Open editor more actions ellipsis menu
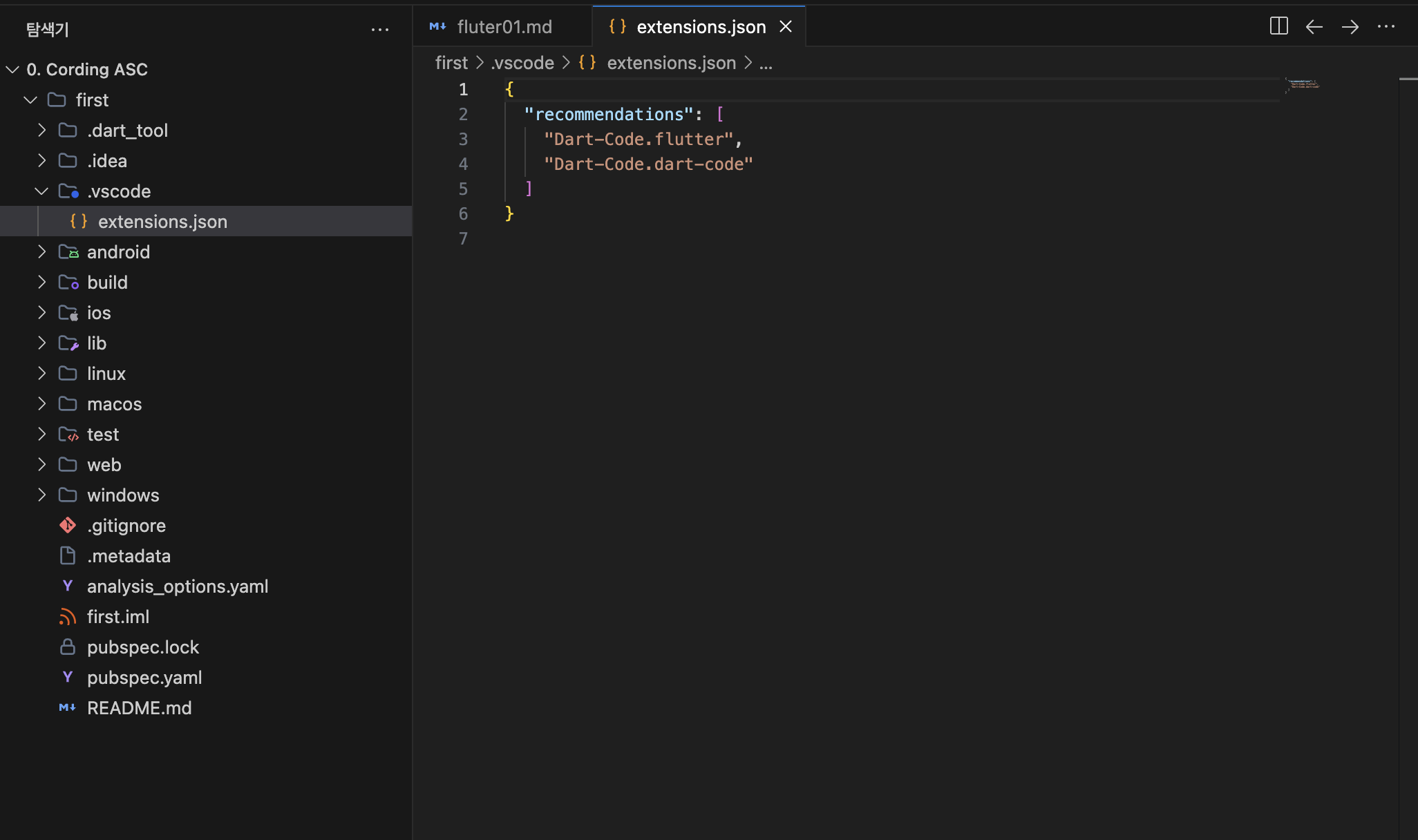 click(1386, 27)
